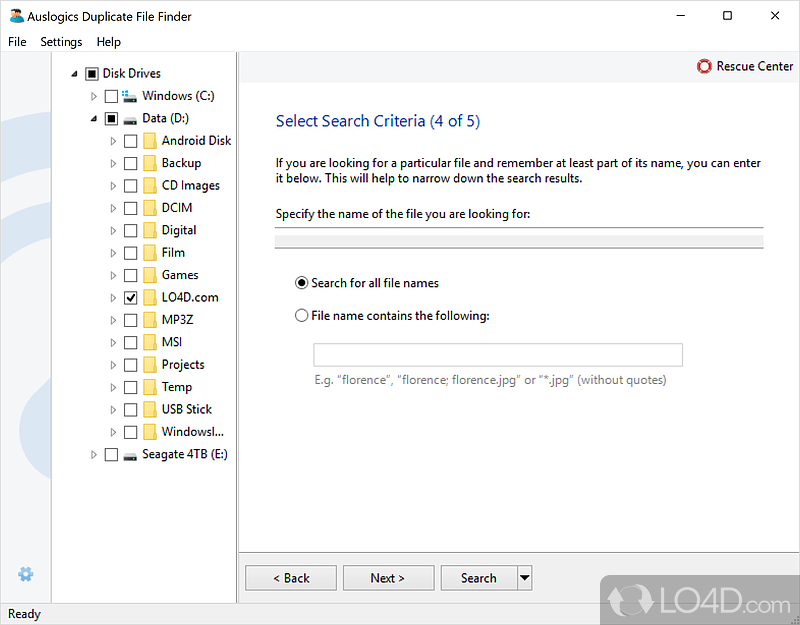
Task: Click the Rescue Center lifebuoy icon
Action: click(705, 66)
